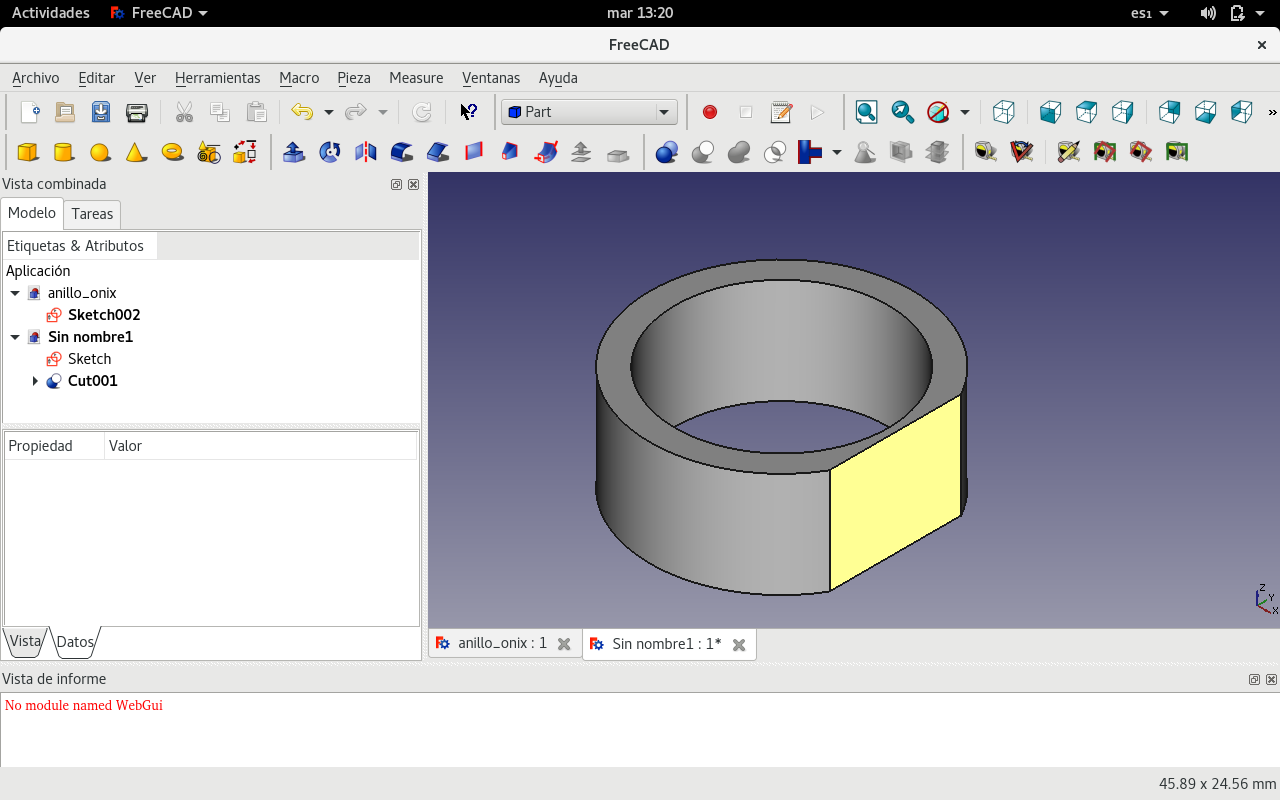Open the Herramientas menu

pos(217,78)
